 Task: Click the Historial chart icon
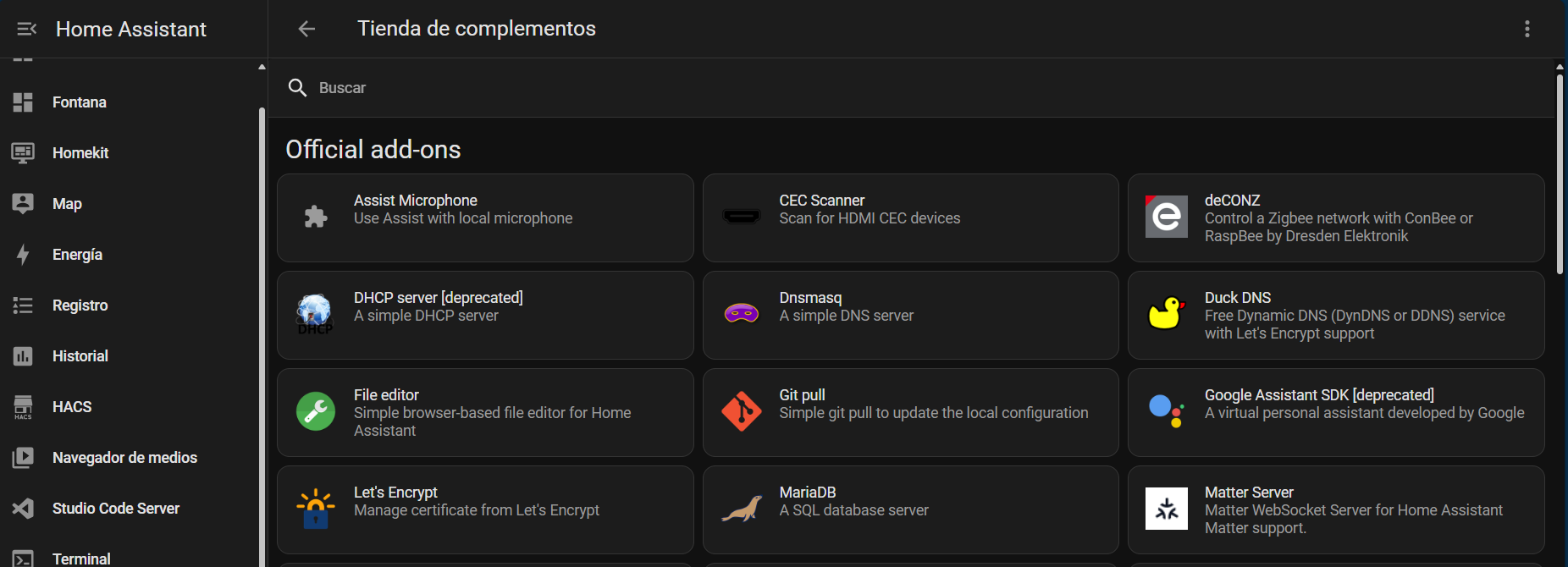[x=23, y=356]
